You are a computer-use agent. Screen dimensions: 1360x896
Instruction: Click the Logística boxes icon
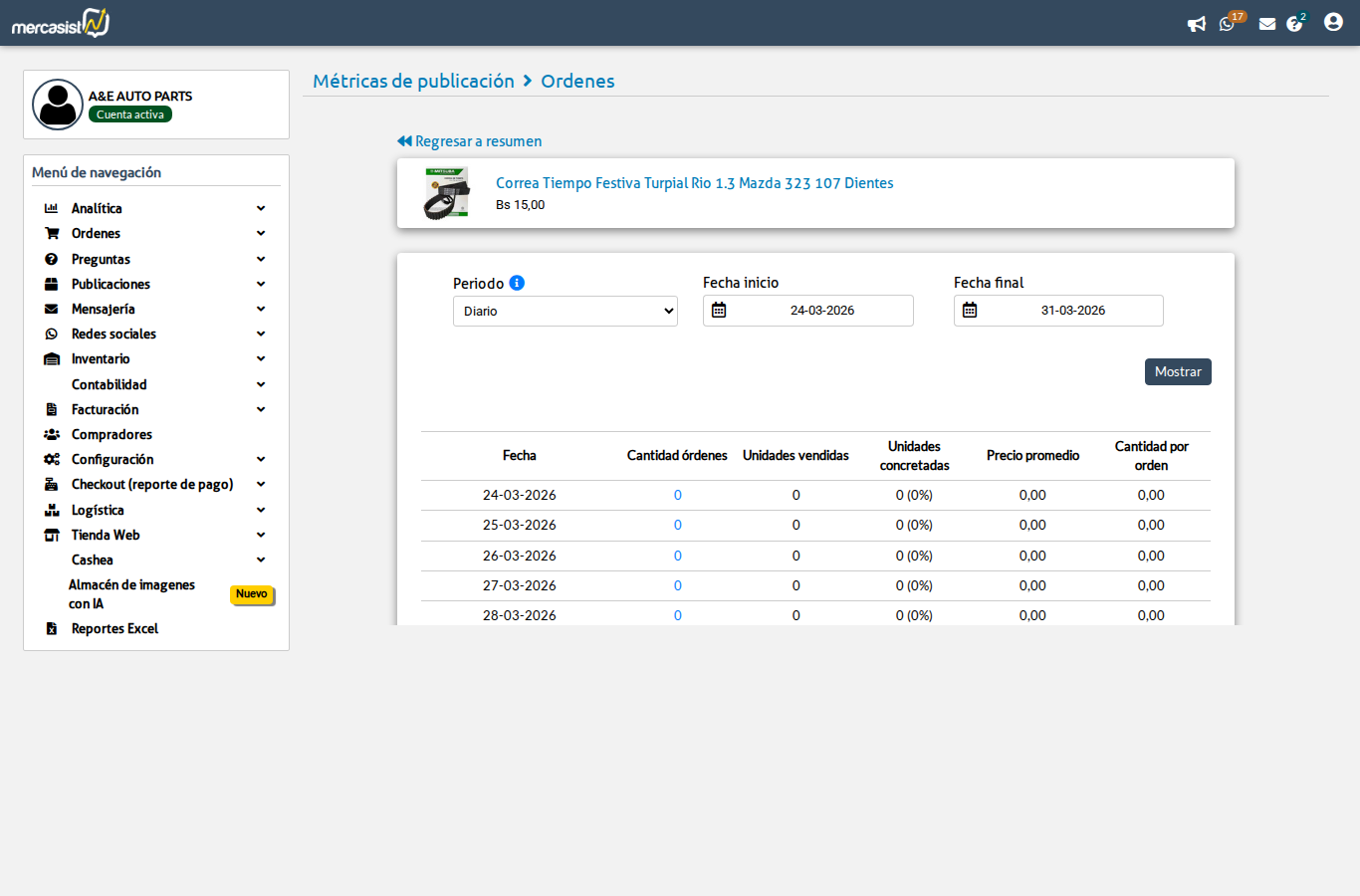click(x=52, y=510)
